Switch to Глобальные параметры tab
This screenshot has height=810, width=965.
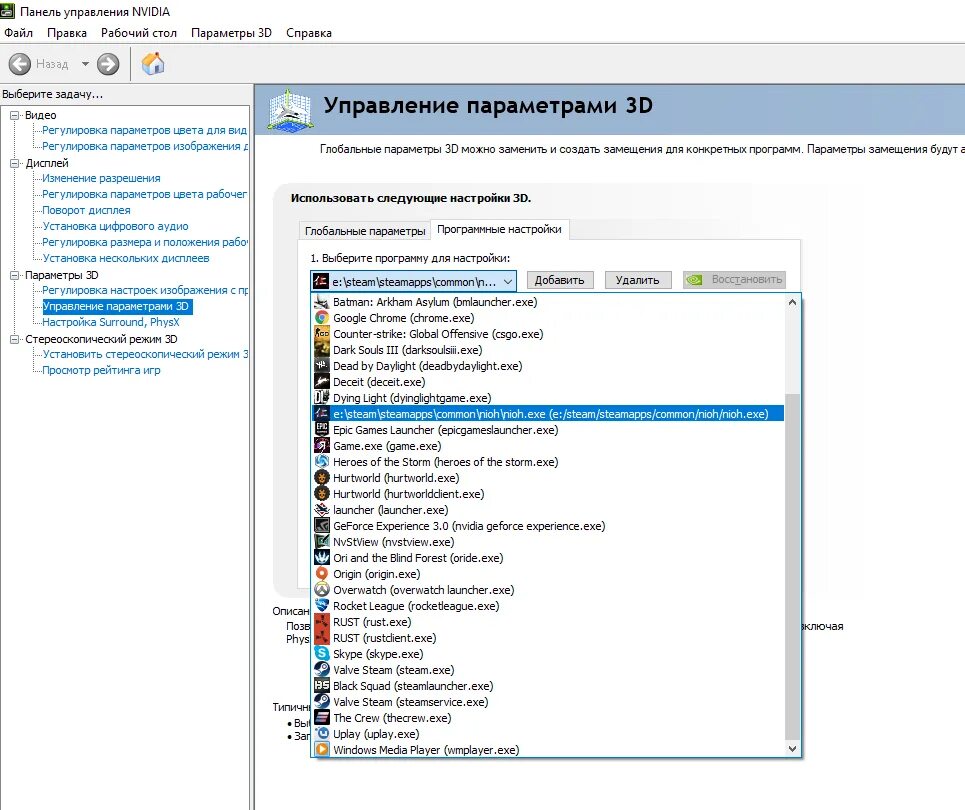[x=365, y=231]
